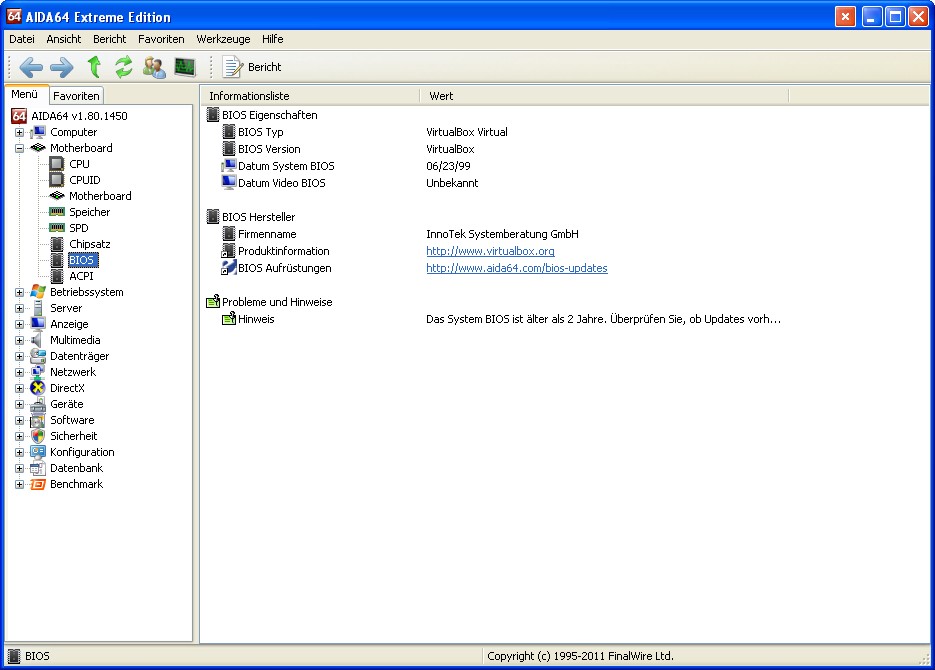The width and height of the screenshot is (935, 670).
Task: Select CPU in the tree
Action: coord(79,164)
